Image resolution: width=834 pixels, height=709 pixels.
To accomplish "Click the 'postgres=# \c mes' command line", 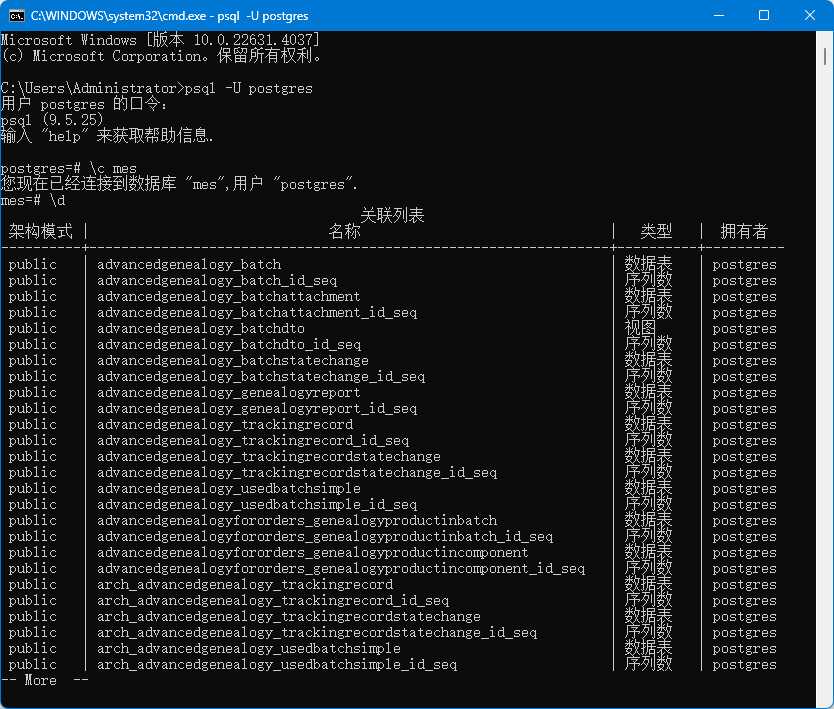I will [x=69, y=169].
